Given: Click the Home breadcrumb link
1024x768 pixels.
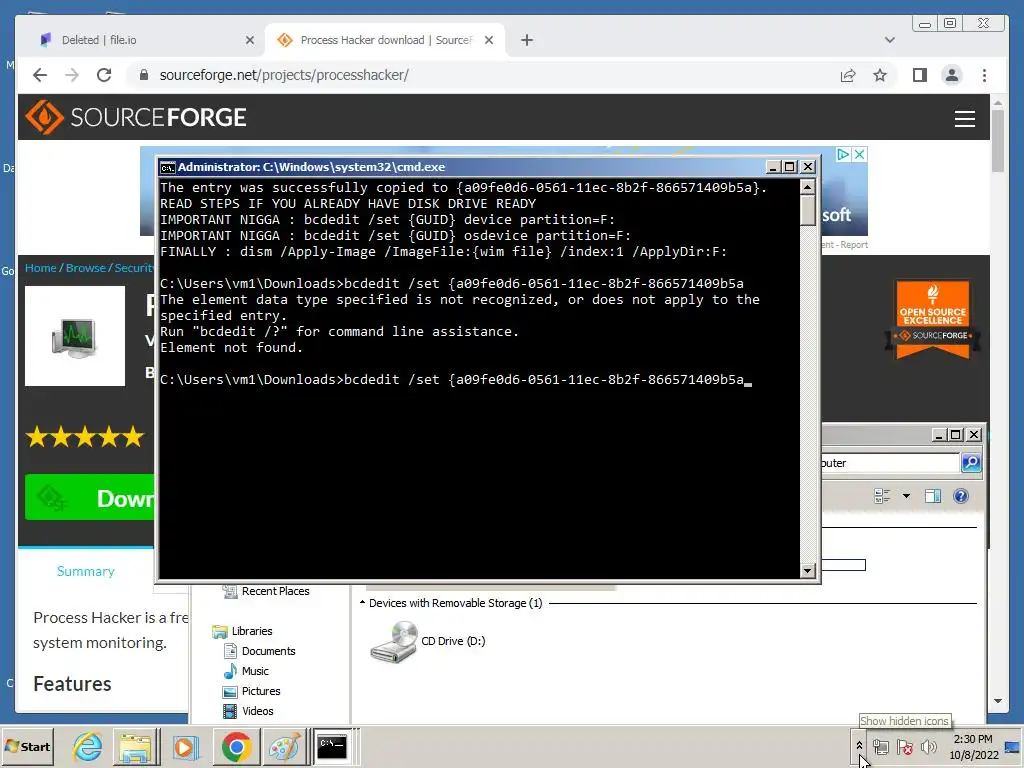Looking at the screenshot, I should pos(40,268).
